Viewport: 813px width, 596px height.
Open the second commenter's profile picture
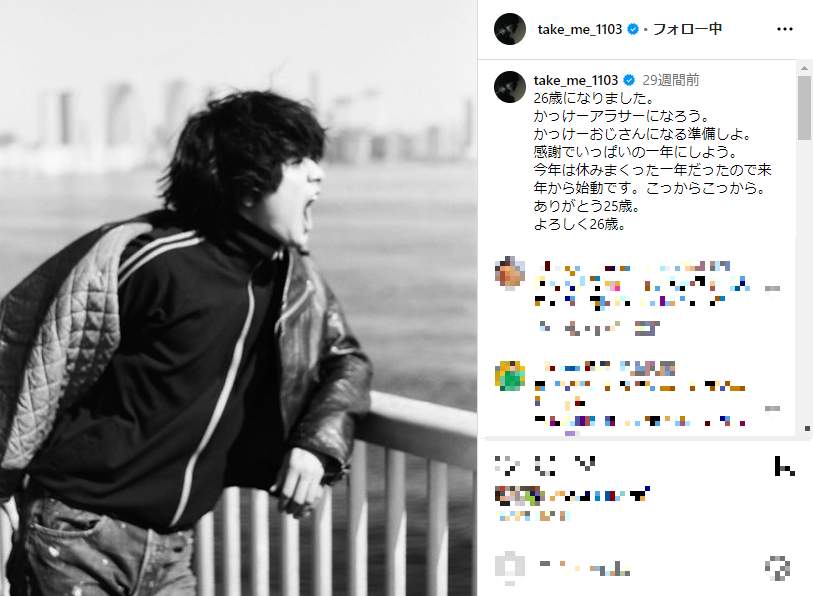click(x=510, y=376)
